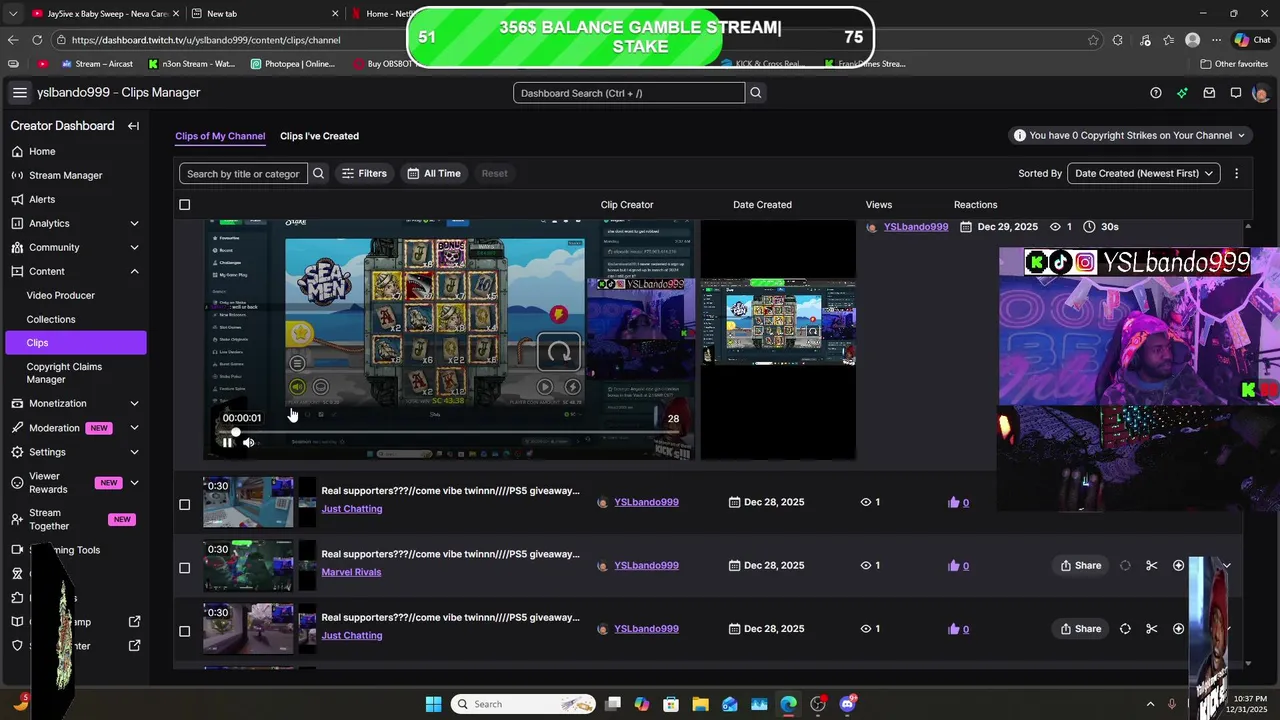Edit the Marvel Rivals clip with scissors

click(x=1152, y=566)
